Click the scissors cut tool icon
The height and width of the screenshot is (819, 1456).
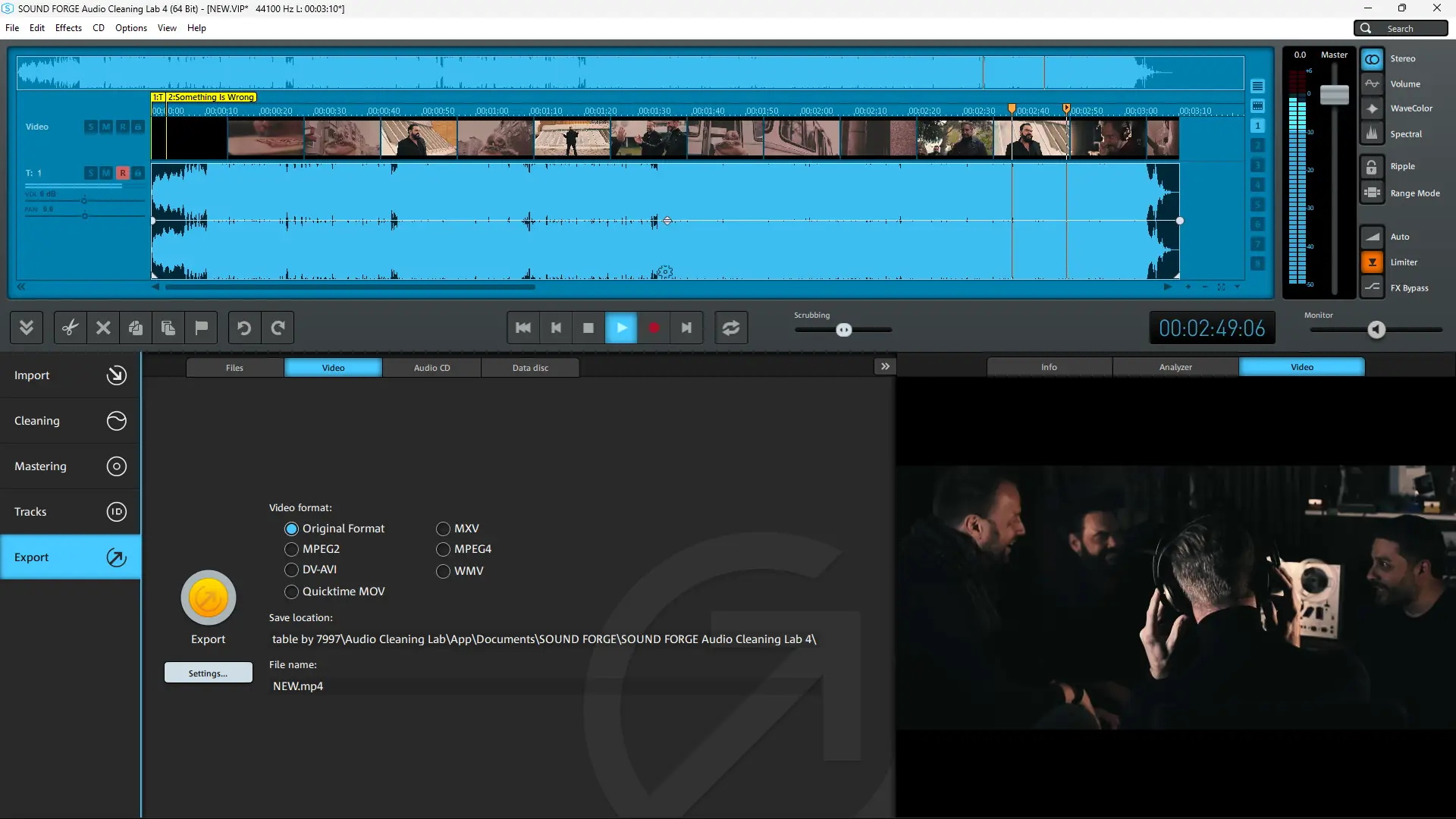[x=70, y=328]
